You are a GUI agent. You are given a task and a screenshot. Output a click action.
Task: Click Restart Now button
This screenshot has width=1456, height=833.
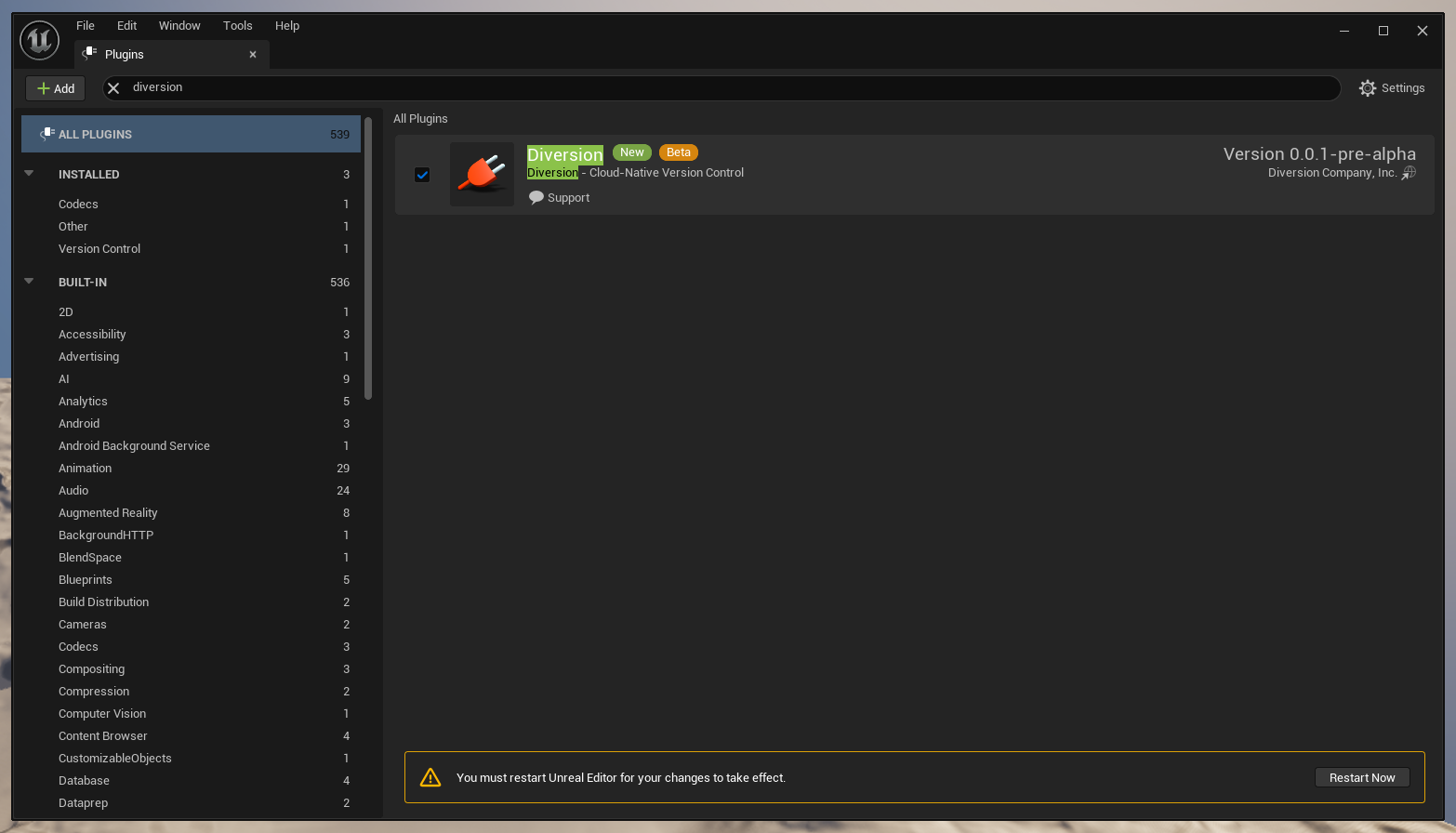point(1362,777)
